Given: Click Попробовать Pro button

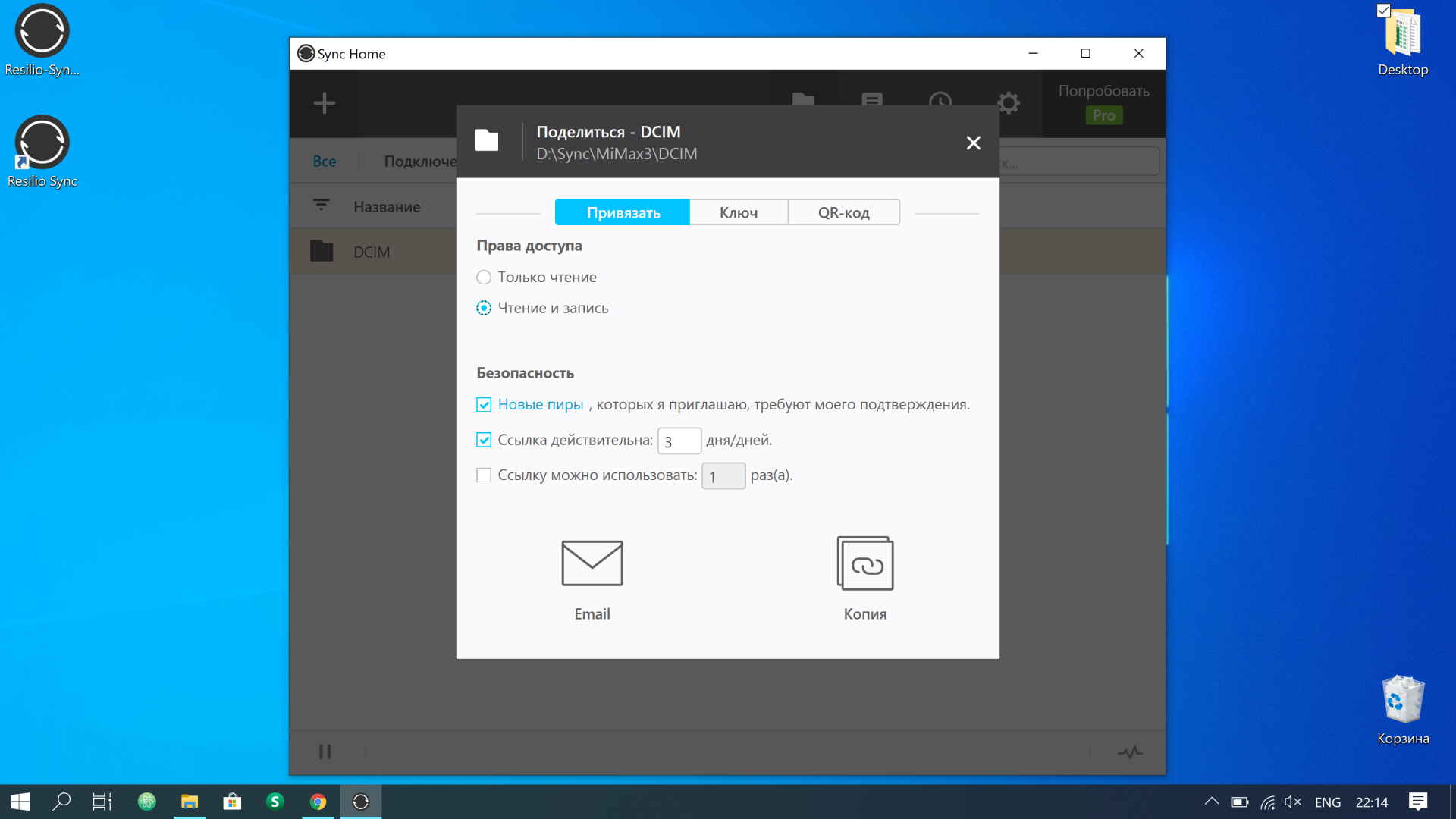Looking at the screenshot, I should (x=1103, y=103).
